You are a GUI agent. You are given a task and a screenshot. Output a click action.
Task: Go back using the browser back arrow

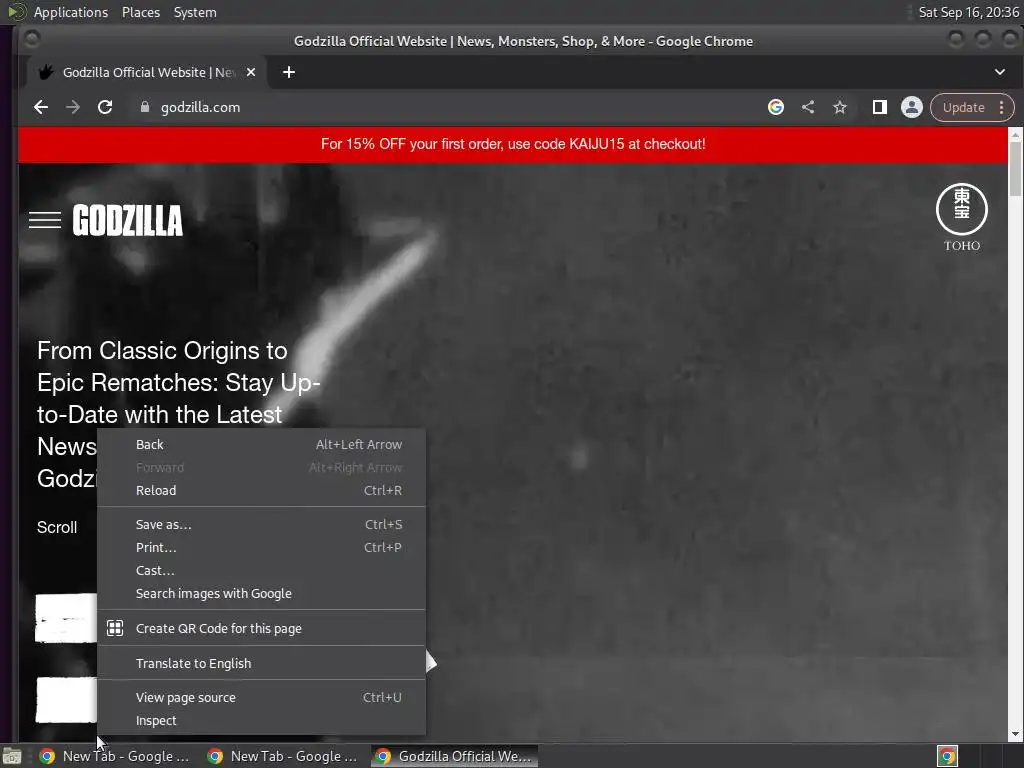point(41,107)
